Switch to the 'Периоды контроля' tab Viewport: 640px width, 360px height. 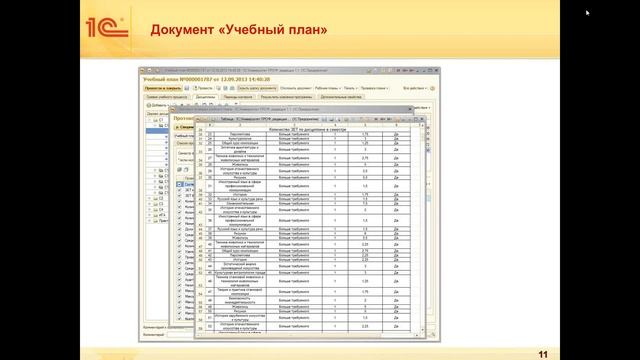coord(238,97)
